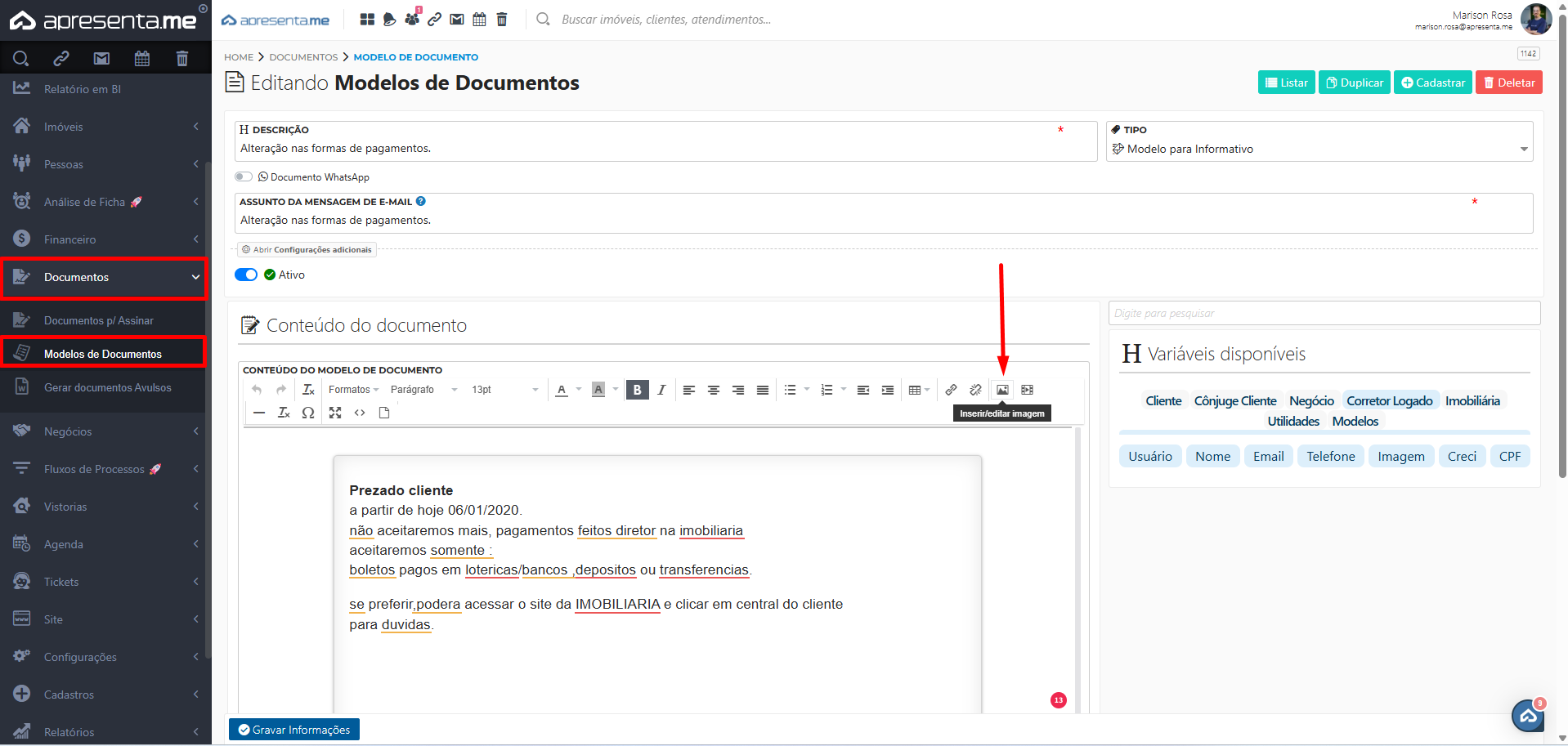Click the Gravar Informações button
Screen dimensions: 1568x746
(294, 730)
